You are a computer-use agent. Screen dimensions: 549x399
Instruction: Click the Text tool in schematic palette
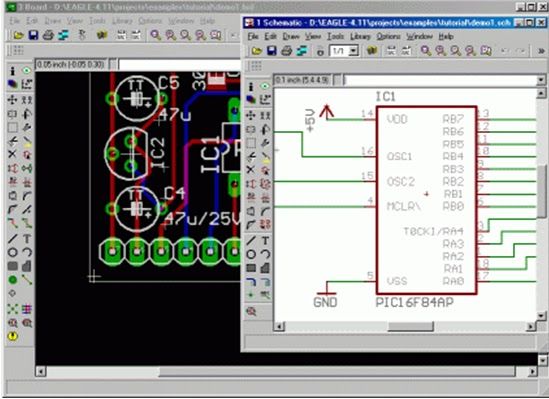coord(265,240)
